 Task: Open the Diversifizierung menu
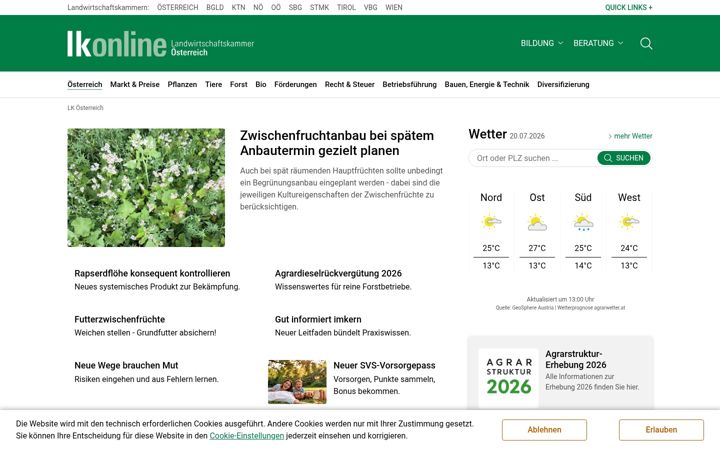[x=563, y=84]
